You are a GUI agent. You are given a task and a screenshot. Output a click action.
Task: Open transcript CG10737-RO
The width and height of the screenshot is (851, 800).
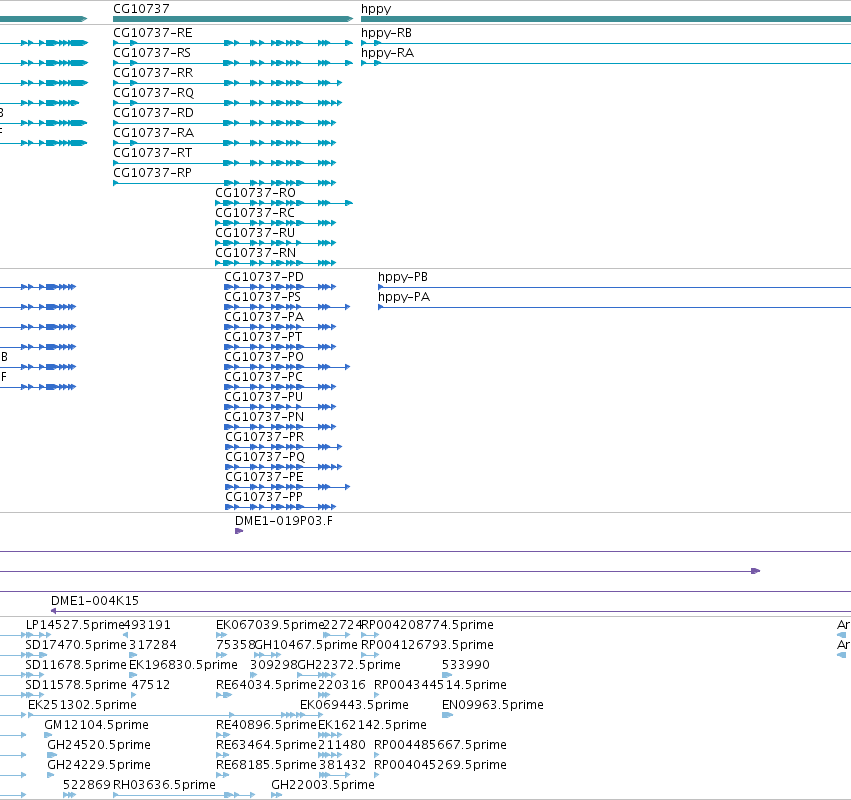coord(256,193)
